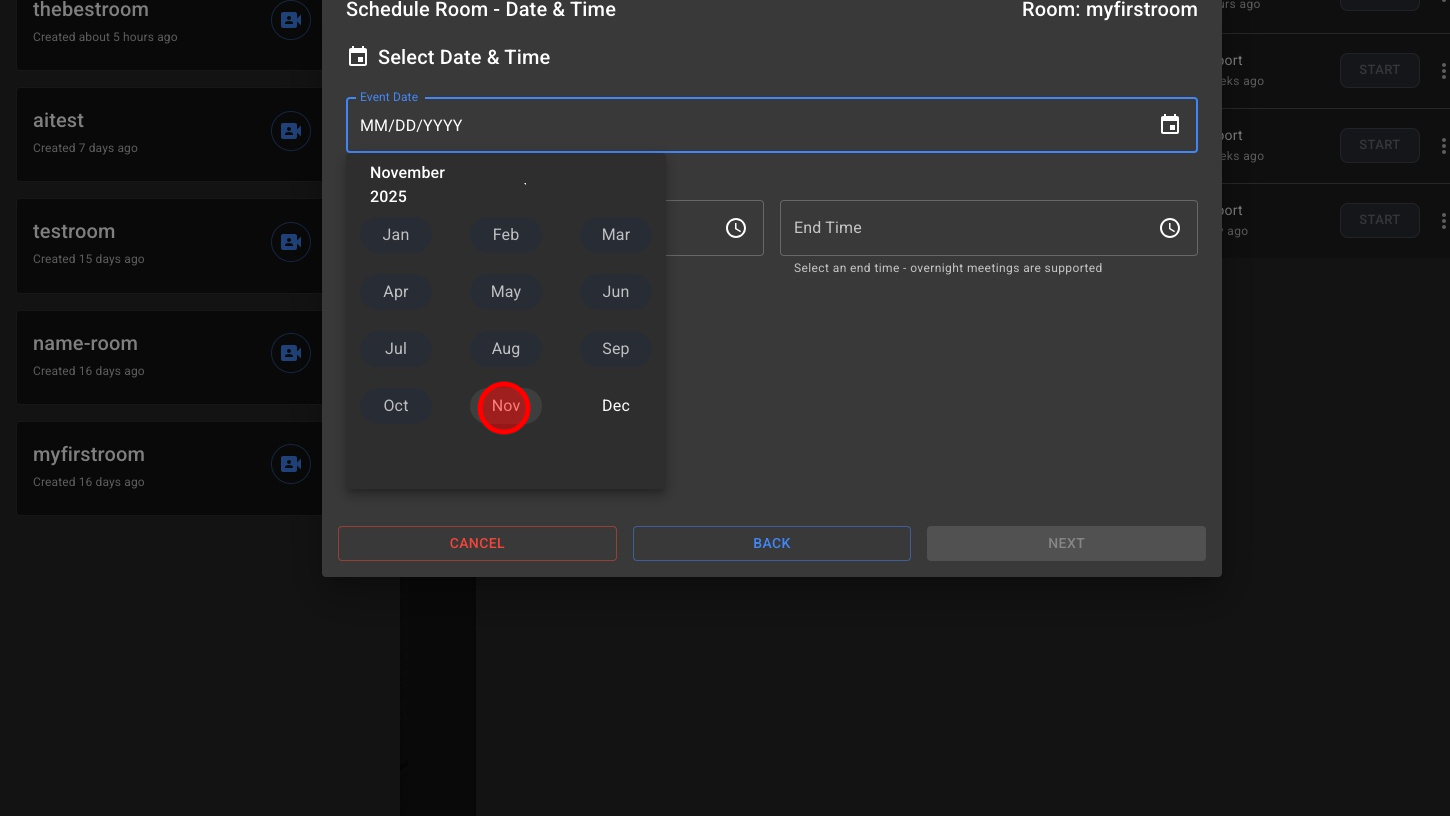The width and height of the screenshot is (1450, 816).
Task: Click the video camera icon for thebestroom
Action: [291, 20]
